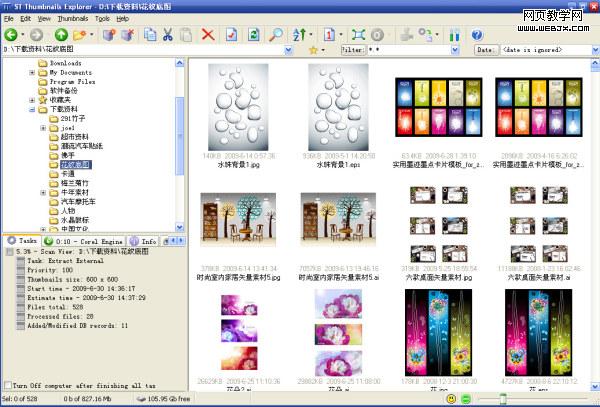Click the green Refresh icon in toolbar
Viewport: 600px width, 407px height.
(253, 35)
